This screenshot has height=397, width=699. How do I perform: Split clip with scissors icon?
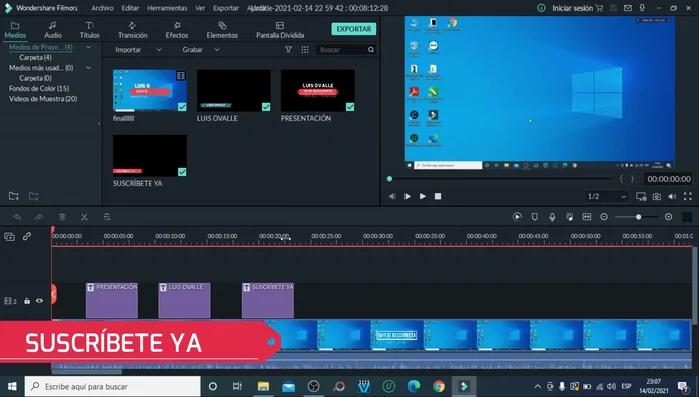coord(84,217)
